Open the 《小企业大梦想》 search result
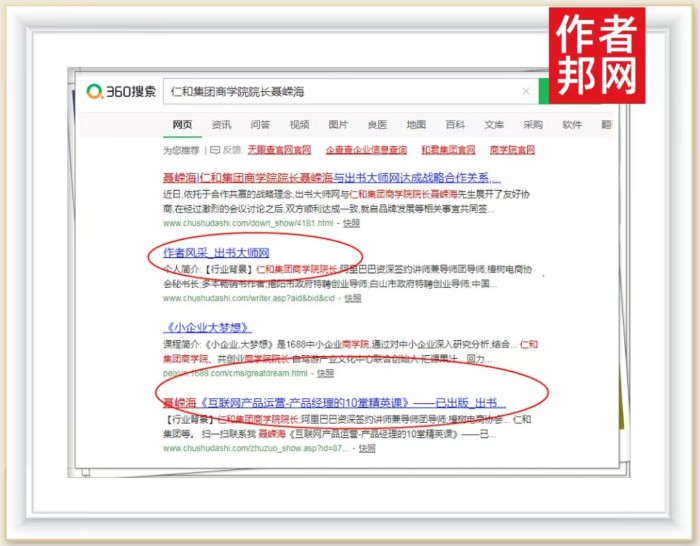This screenshot has width=700, height=546. coord(208,328)
